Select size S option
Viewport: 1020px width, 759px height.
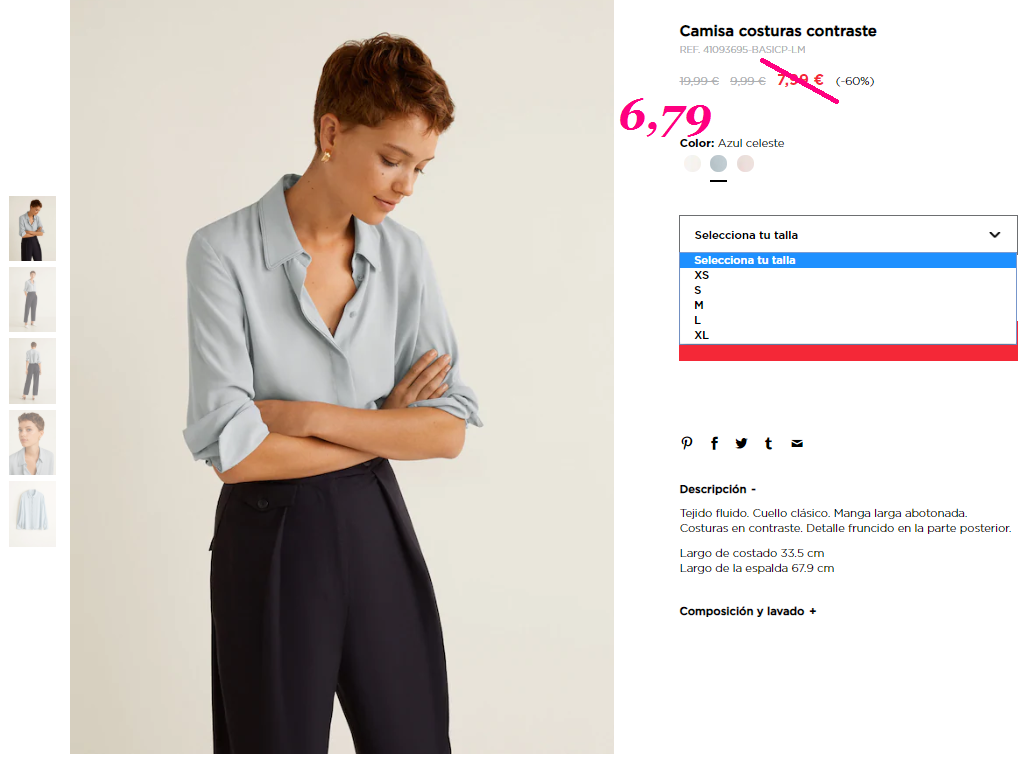coord(848,290)
